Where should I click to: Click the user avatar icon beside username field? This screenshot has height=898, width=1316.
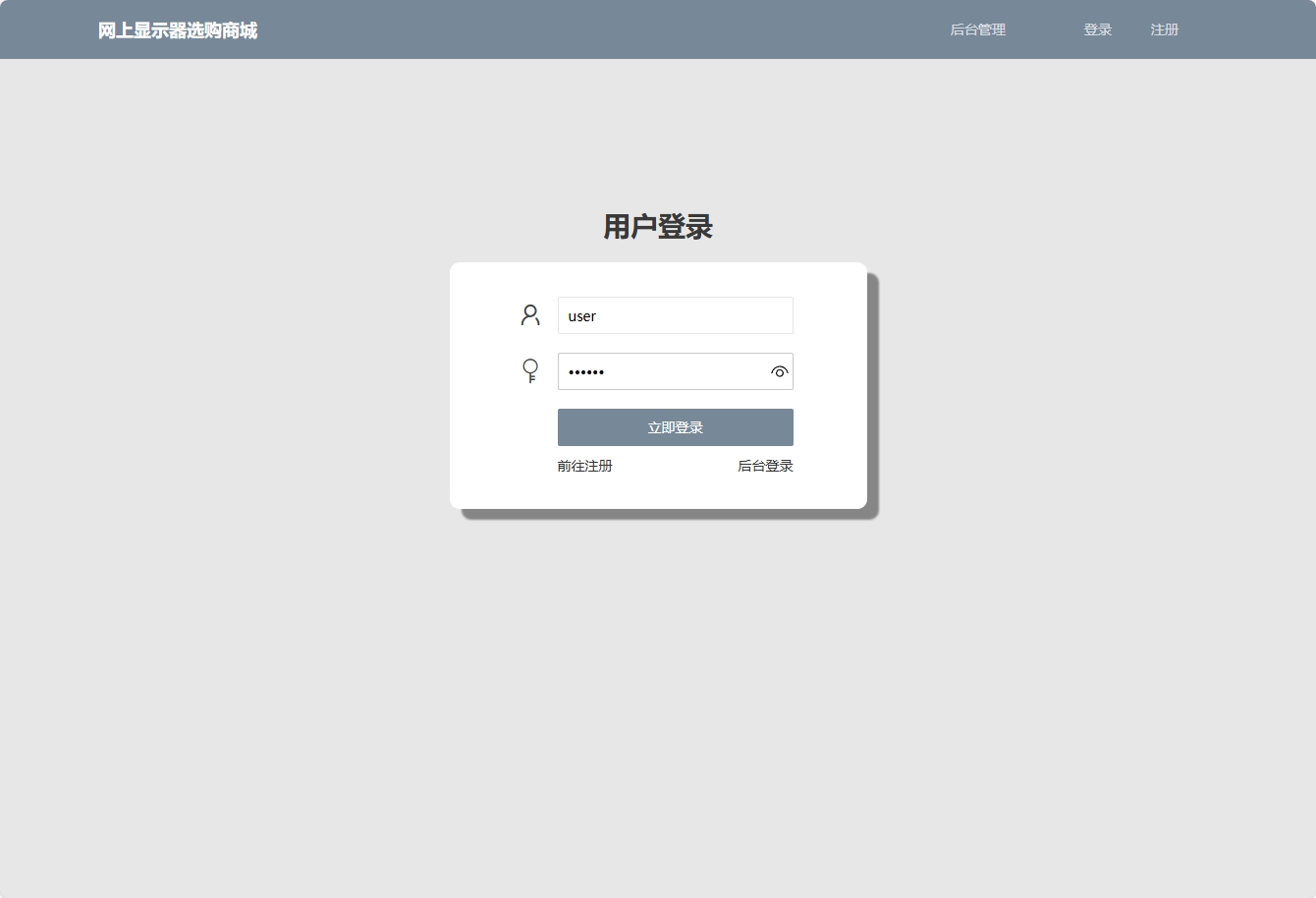click(530, 314)
